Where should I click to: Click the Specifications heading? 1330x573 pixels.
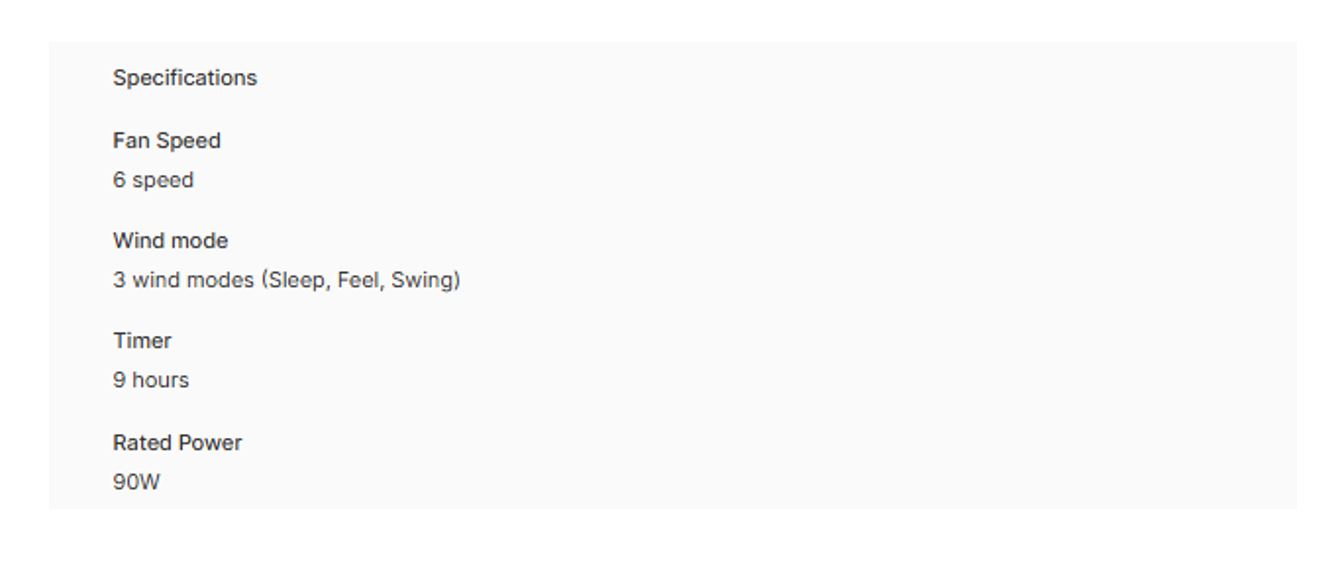[185, 78]
